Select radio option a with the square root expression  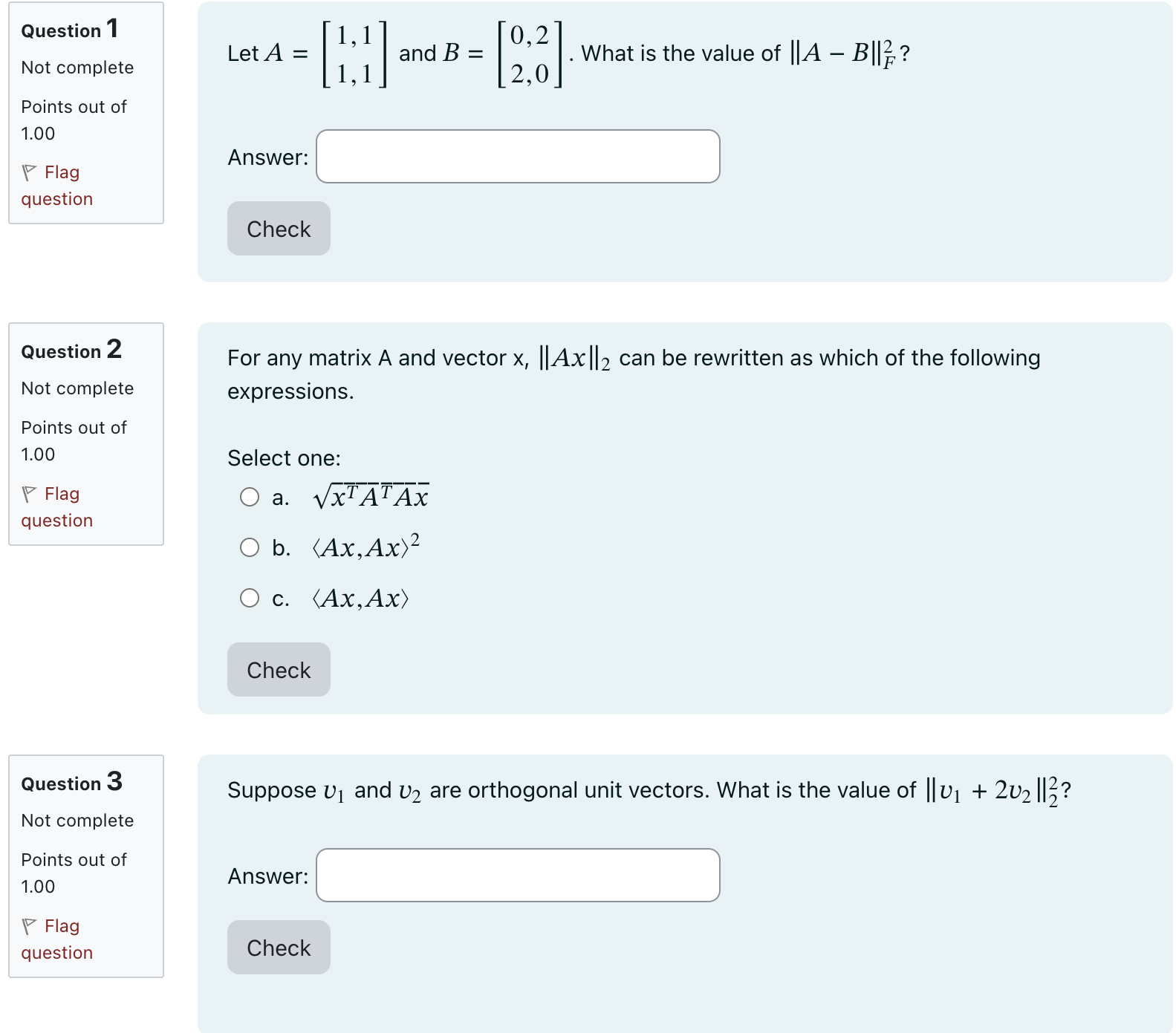[250, 496]
